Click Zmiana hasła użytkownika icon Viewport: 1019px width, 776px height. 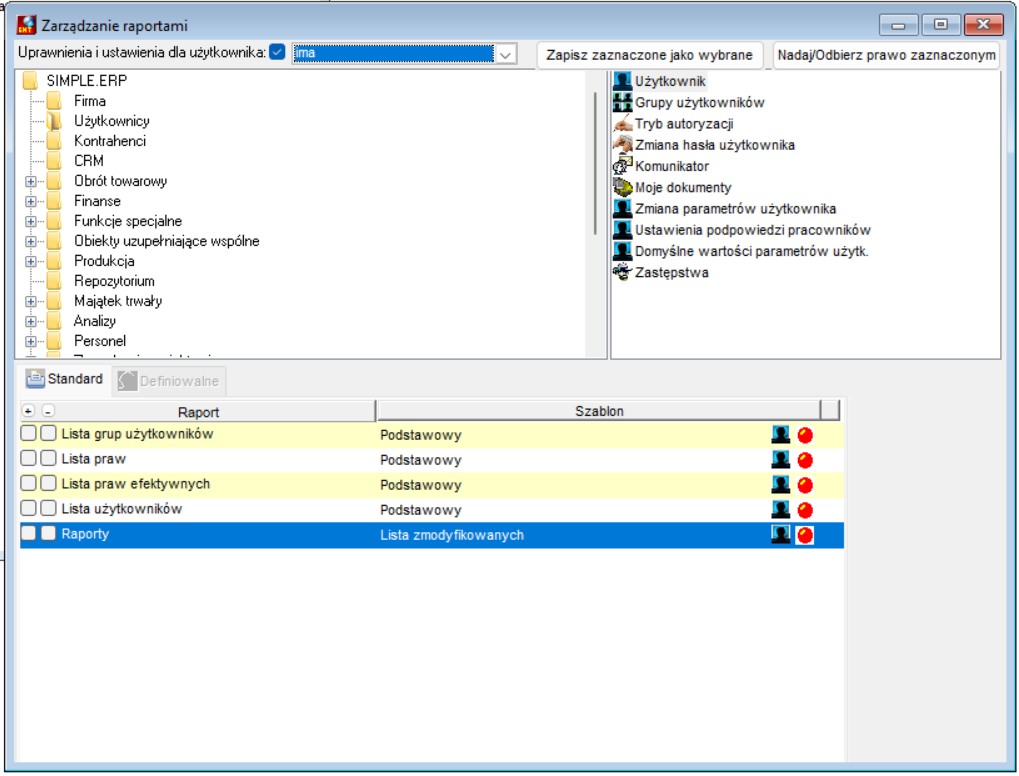622,144
